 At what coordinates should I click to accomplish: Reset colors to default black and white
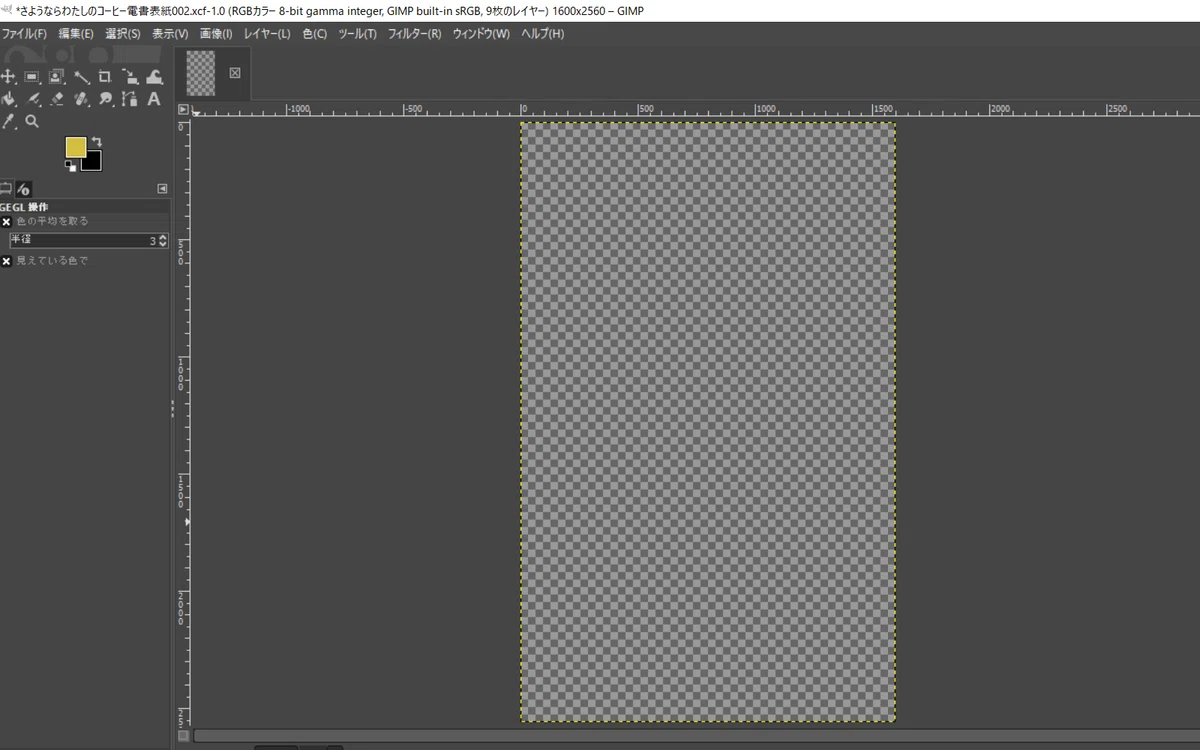pyautogui.click(x=70, y=165)
